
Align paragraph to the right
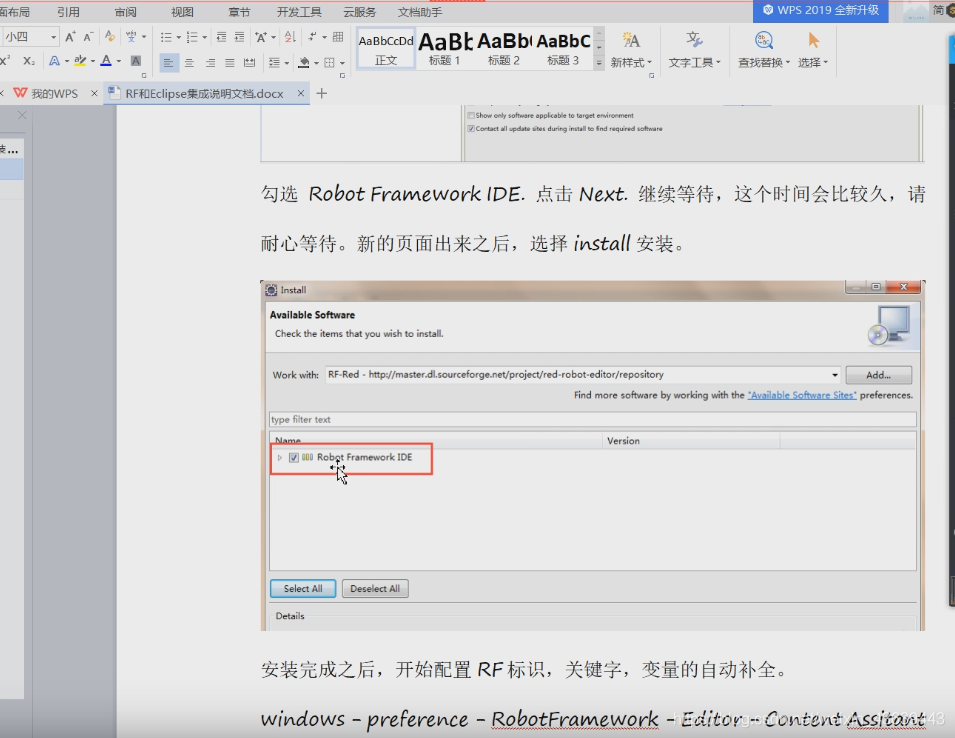210,62
